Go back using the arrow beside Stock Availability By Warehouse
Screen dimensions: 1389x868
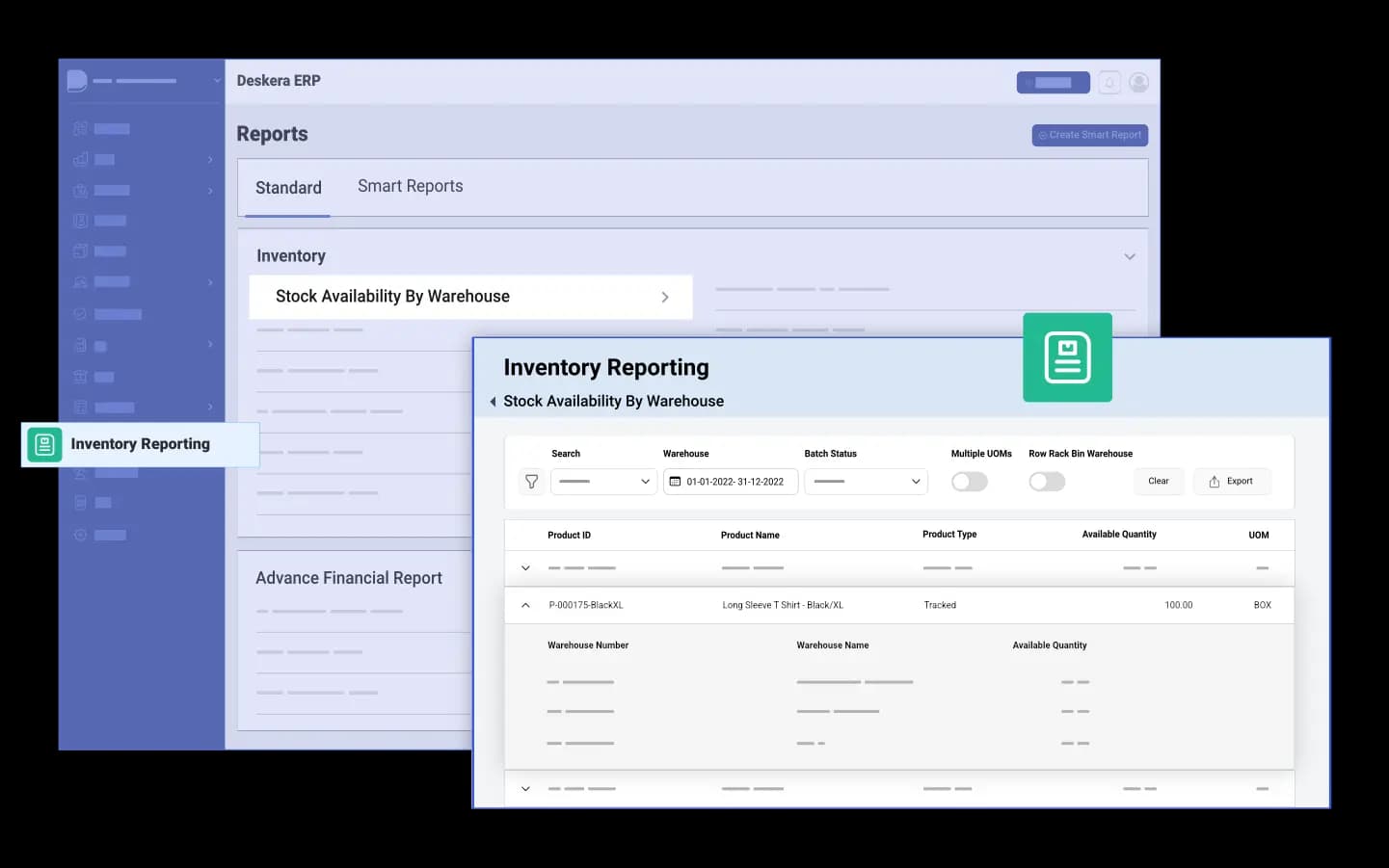[x=494, y=402]
